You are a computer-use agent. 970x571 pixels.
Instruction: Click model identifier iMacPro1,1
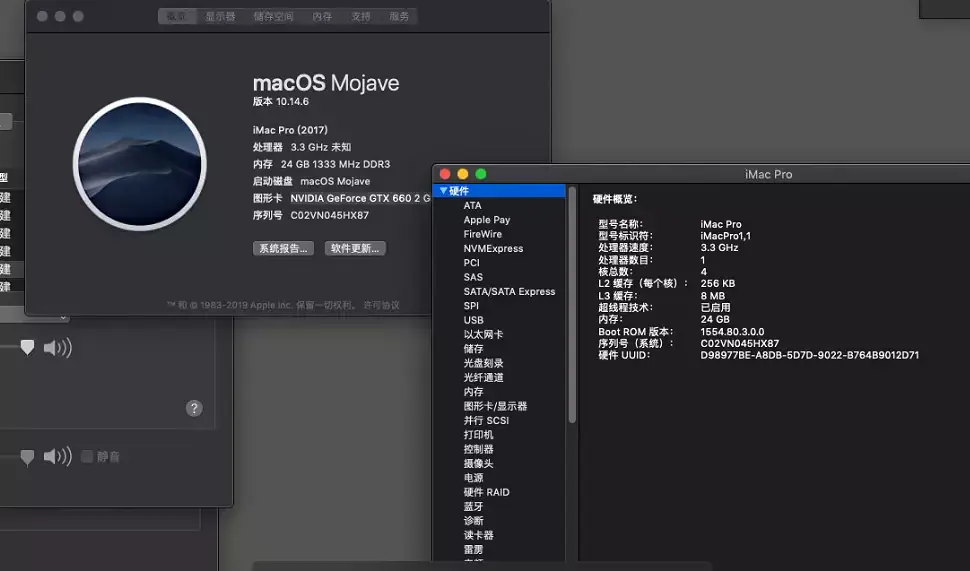(x=725, y=236)
